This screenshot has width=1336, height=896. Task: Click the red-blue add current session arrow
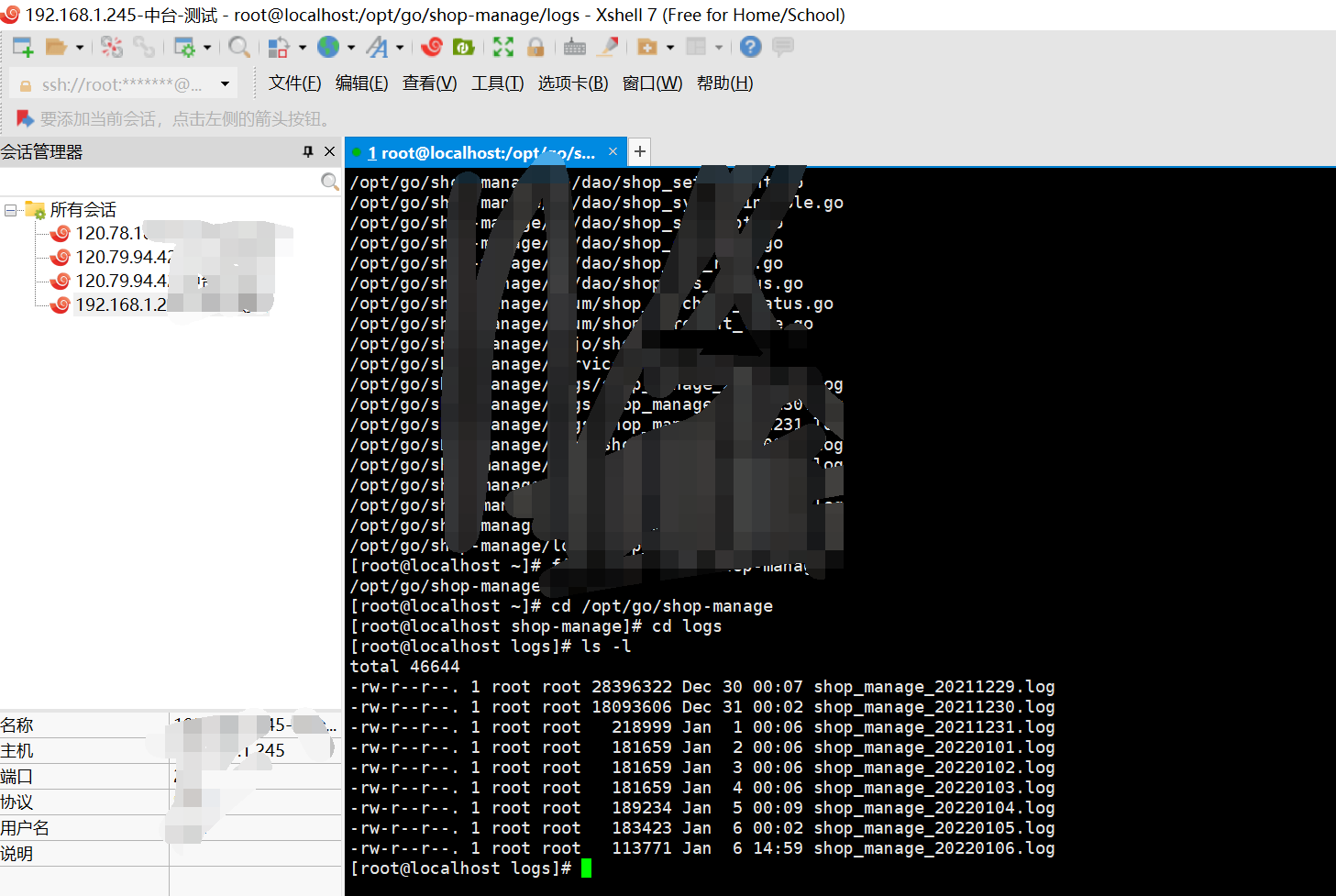[25, 118]
